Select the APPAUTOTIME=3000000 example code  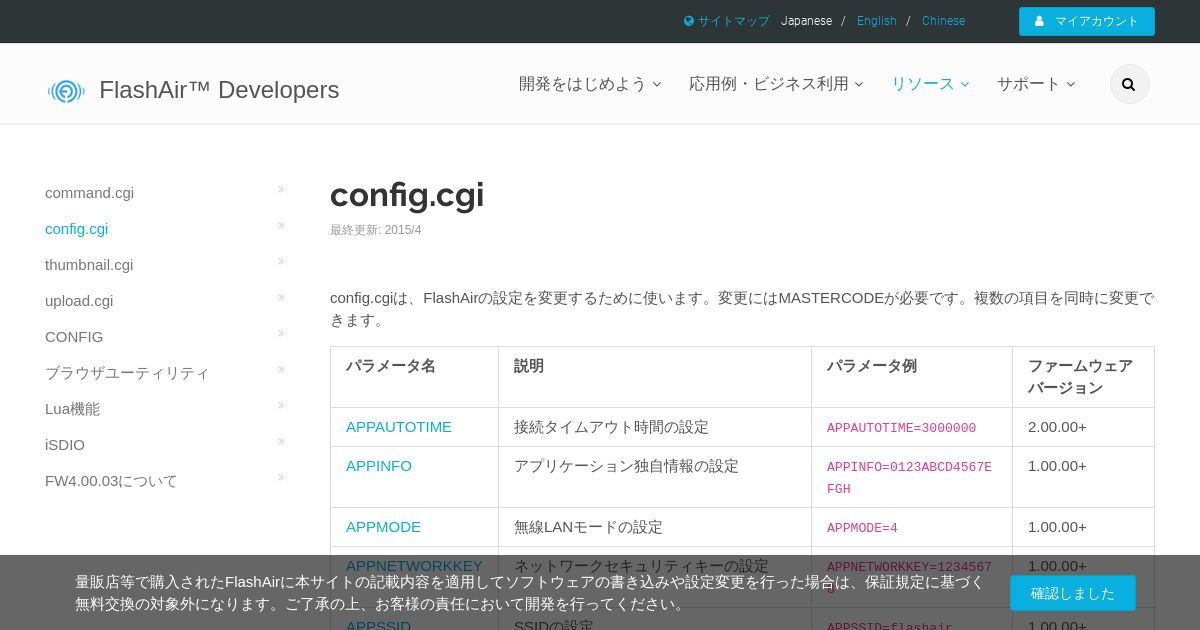901,428
